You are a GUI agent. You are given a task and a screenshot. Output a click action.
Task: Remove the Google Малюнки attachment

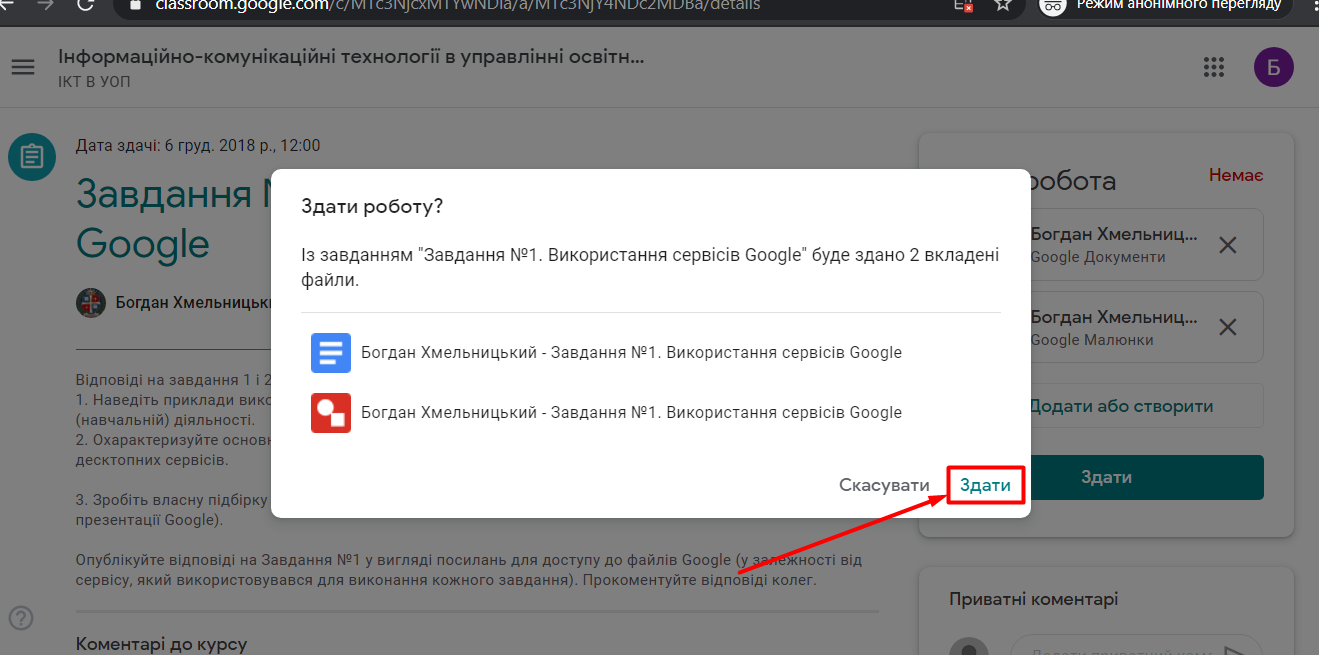pos(1228,327)
